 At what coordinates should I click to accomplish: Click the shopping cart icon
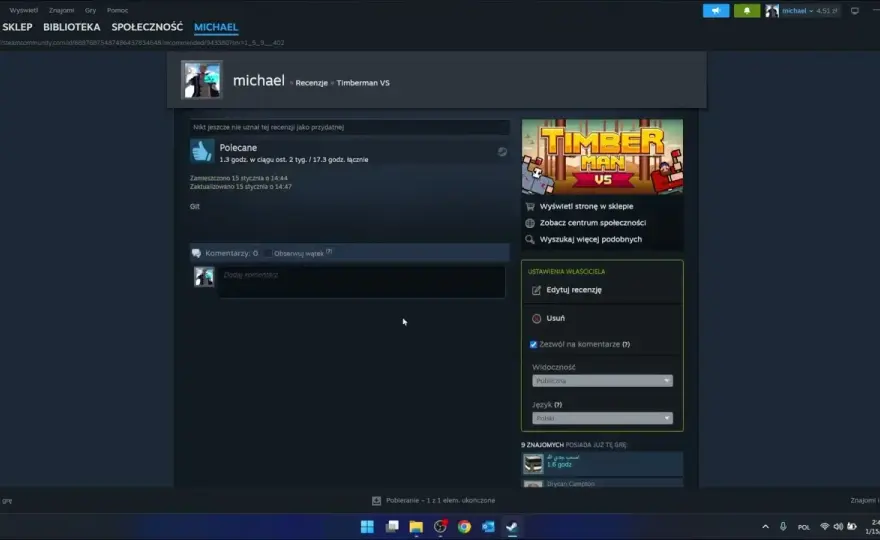click(530, 207)
